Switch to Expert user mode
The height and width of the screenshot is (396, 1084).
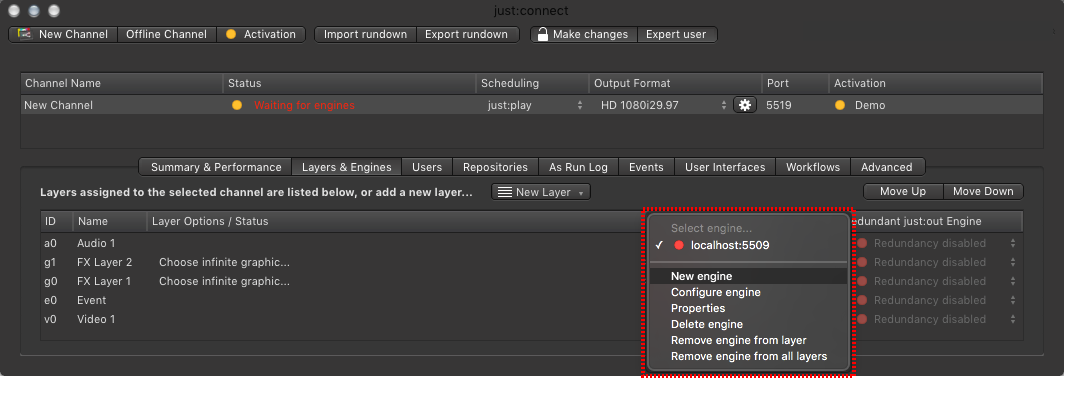pos(676,34)
